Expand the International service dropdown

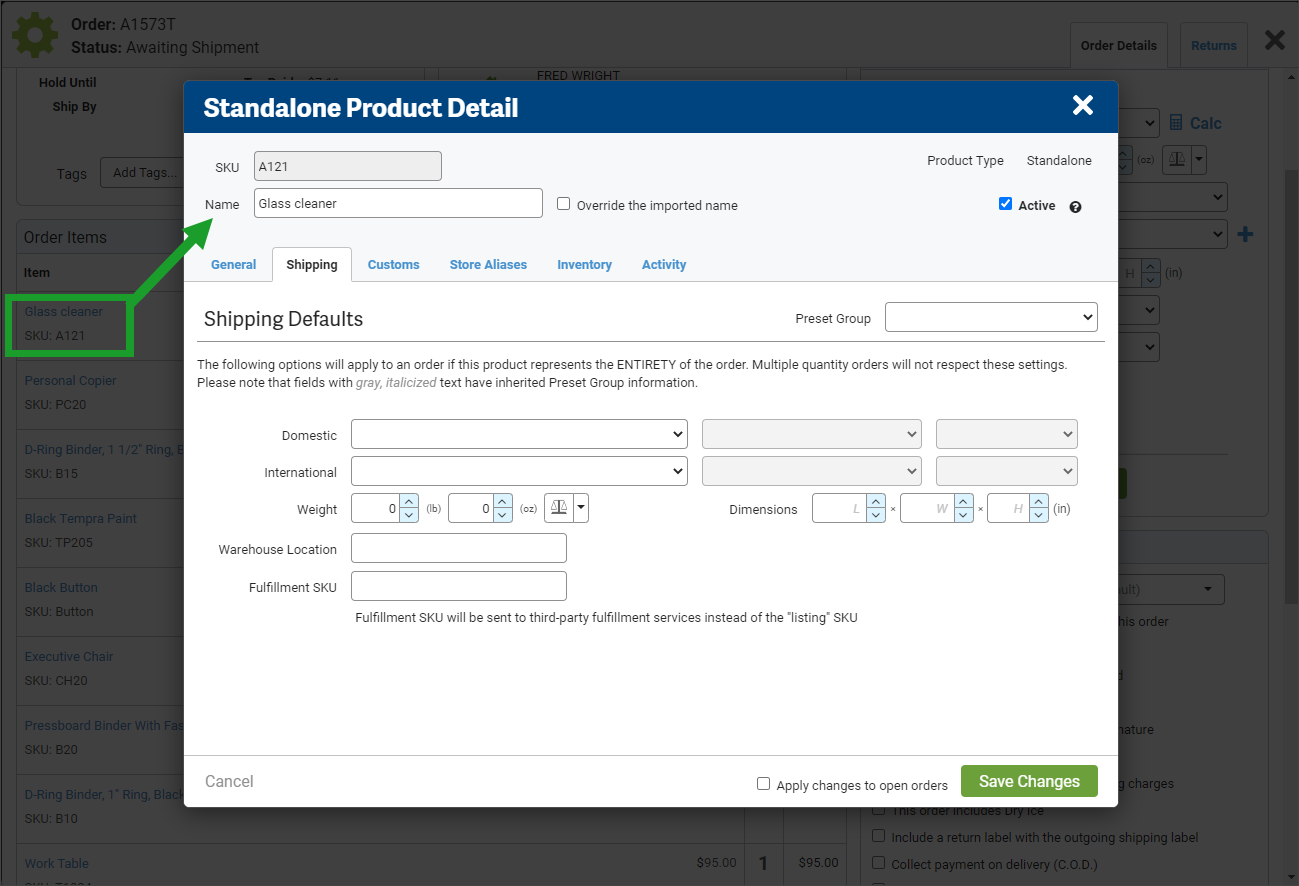pyautogui.click(x=519, y=471)
